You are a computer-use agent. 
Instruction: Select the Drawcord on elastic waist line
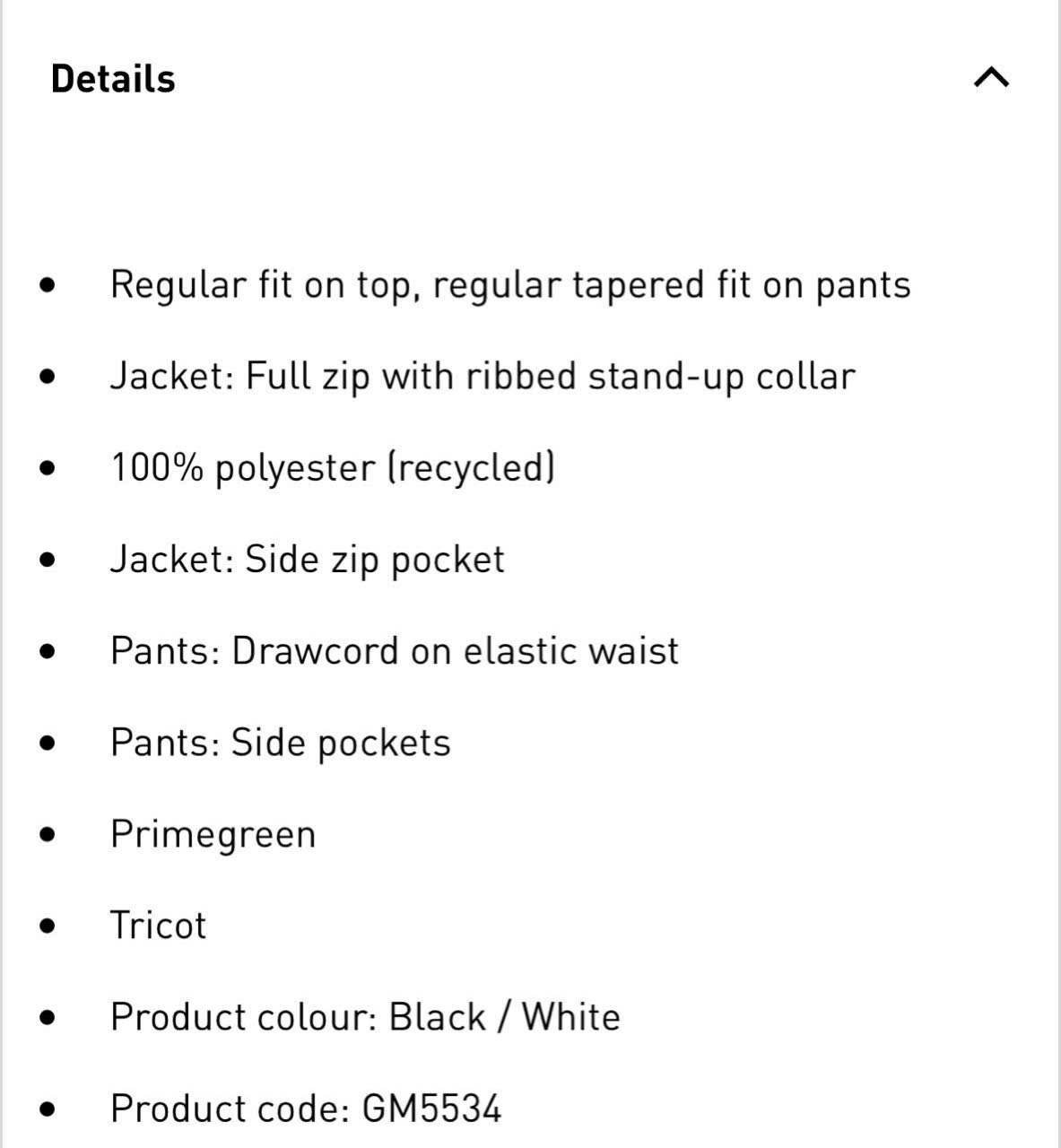(395, 651)
